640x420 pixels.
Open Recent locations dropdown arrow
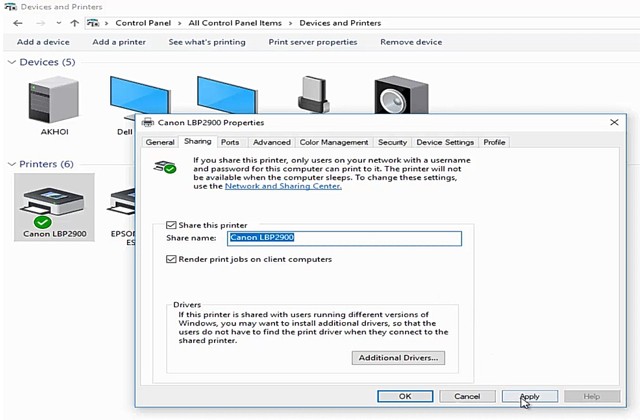59,23
